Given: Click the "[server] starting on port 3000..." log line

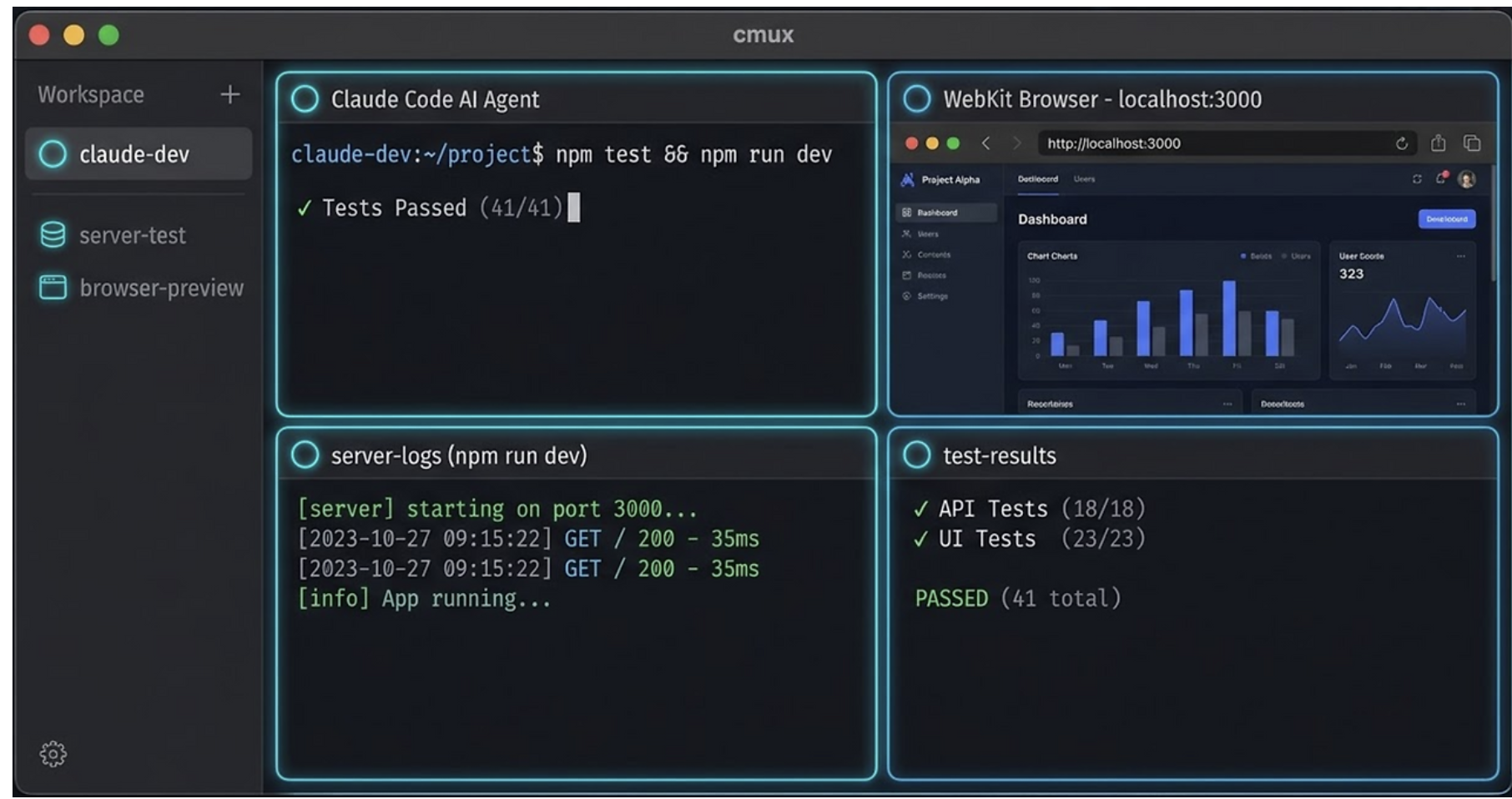Looking at the screenshot, I should (497, 509).
